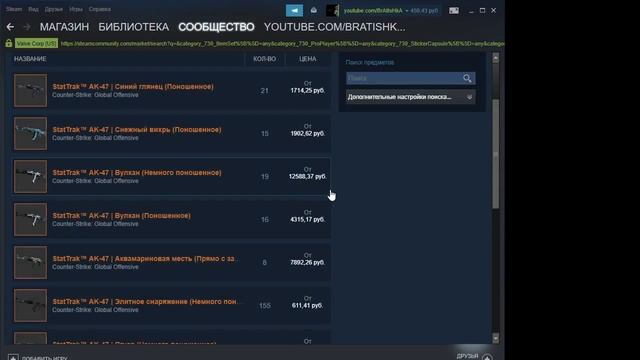This screenshot has height=360, width=640.
Task: Open StatTrak AK-47 Вулкан (Немного поношенное) listing
Action: (137, 173)
